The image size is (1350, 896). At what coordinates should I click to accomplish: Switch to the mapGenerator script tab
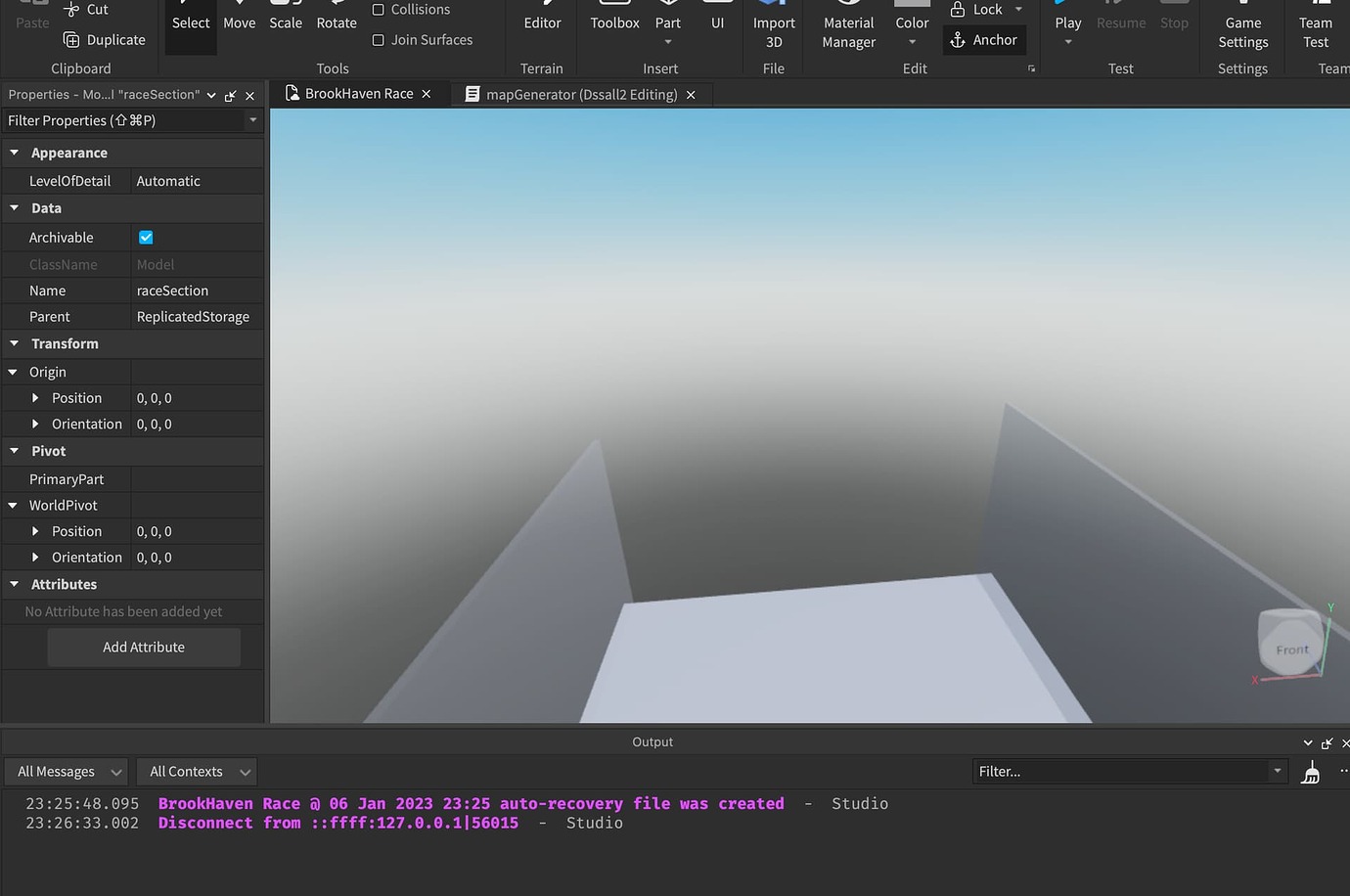581,94
